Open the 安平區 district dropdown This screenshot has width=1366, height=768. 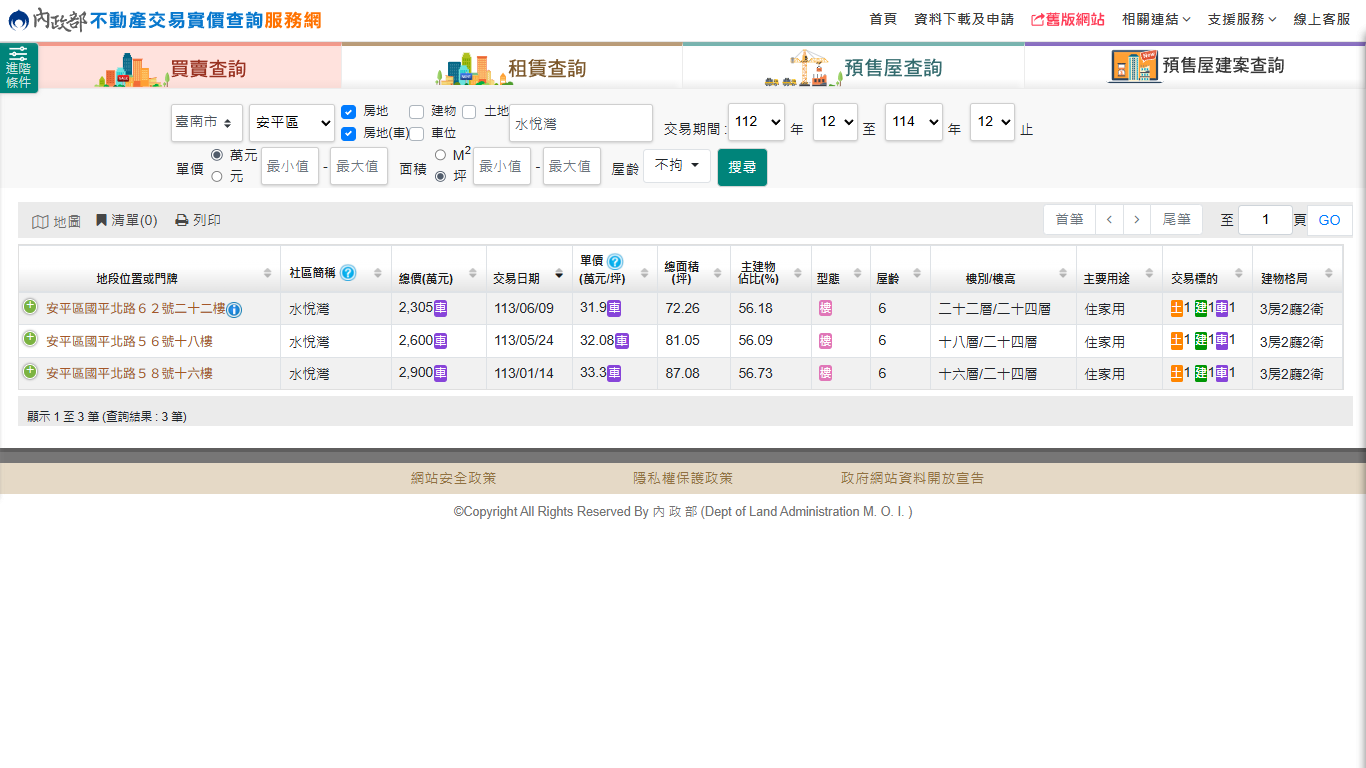click(292, 122)
